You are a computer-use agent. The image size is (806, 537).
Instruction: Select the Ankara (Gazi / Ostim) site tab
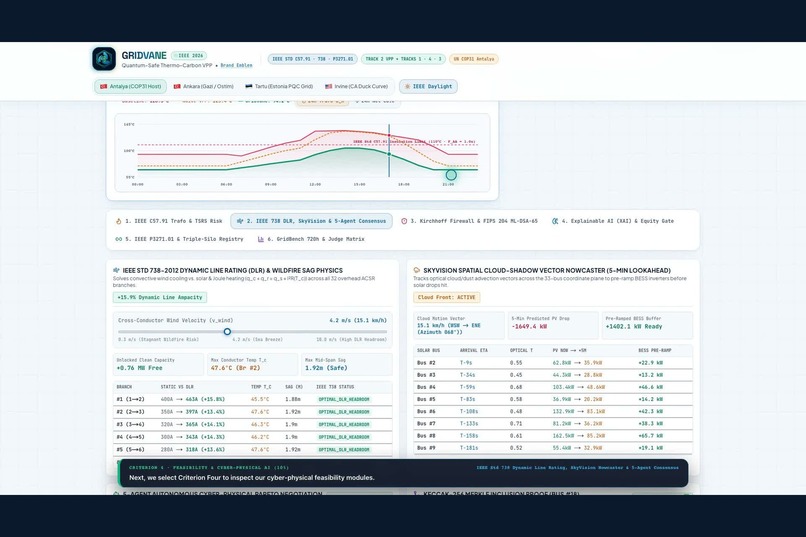point(204,86)
